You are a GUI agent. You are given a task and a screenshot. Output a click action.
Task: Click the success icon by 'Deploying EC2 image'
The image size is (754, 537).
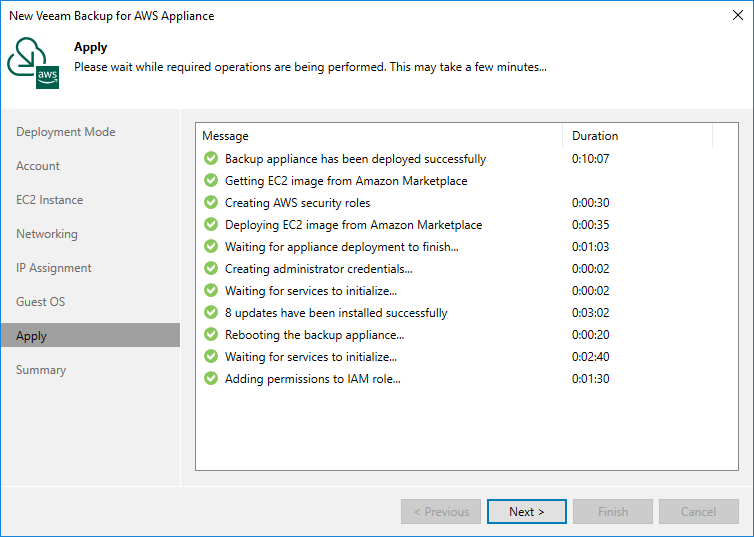point(211,225)
